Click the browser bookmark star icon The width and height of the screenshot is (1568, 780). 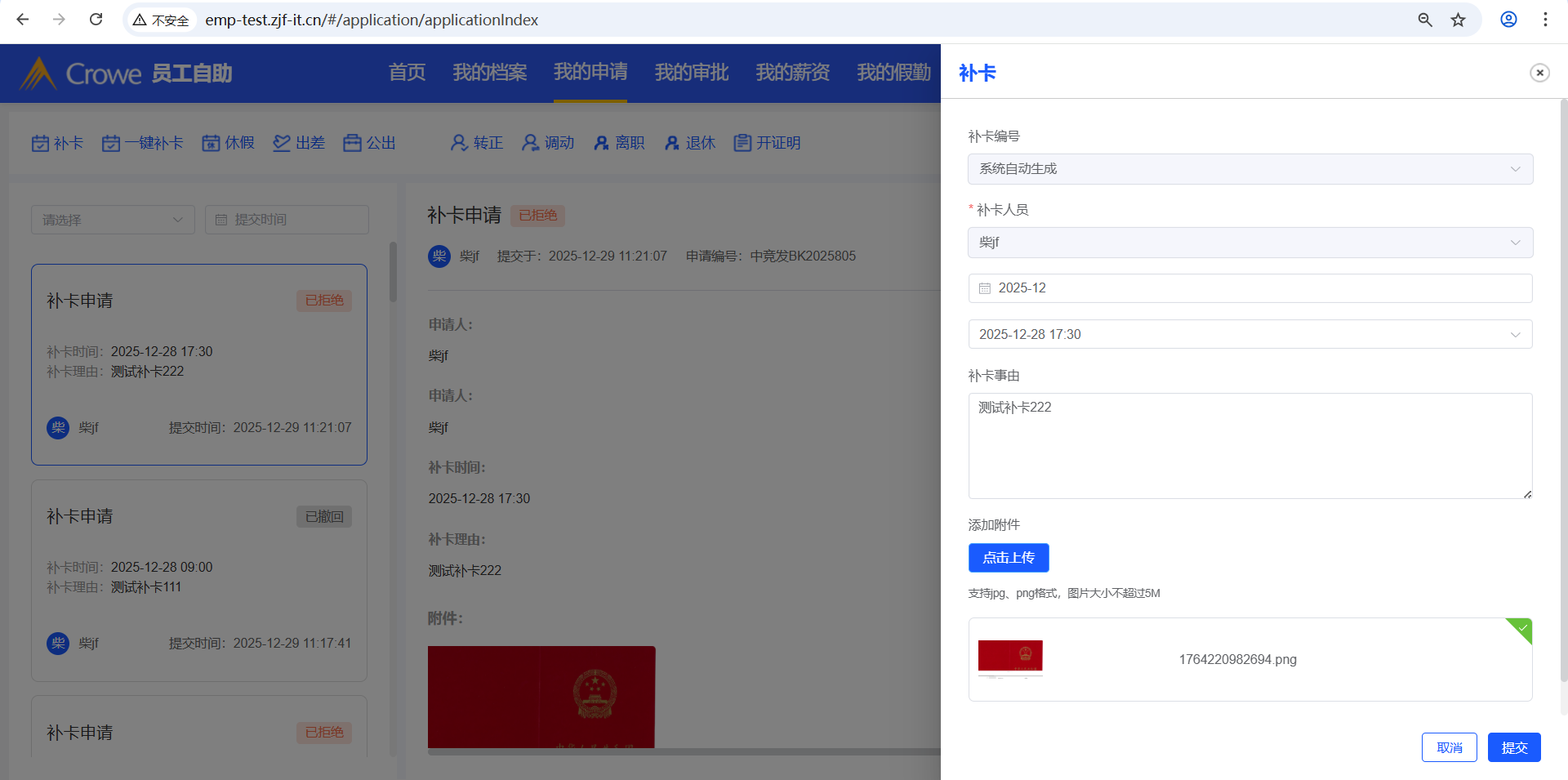click(x=1458, y=20)
